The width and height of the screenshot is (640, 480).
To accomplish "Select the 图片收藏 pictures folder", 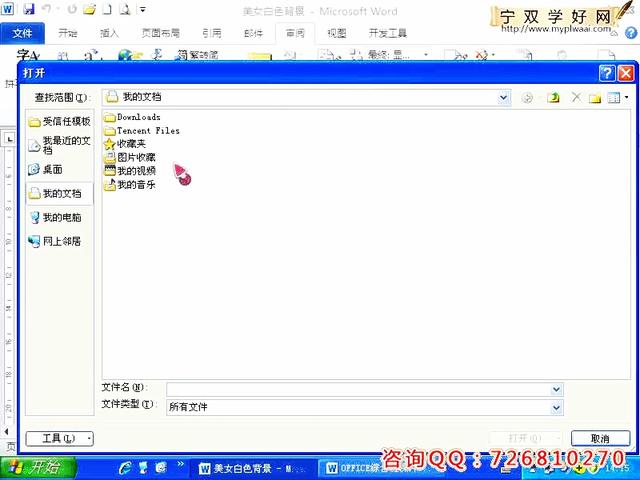I will [129, 158].
